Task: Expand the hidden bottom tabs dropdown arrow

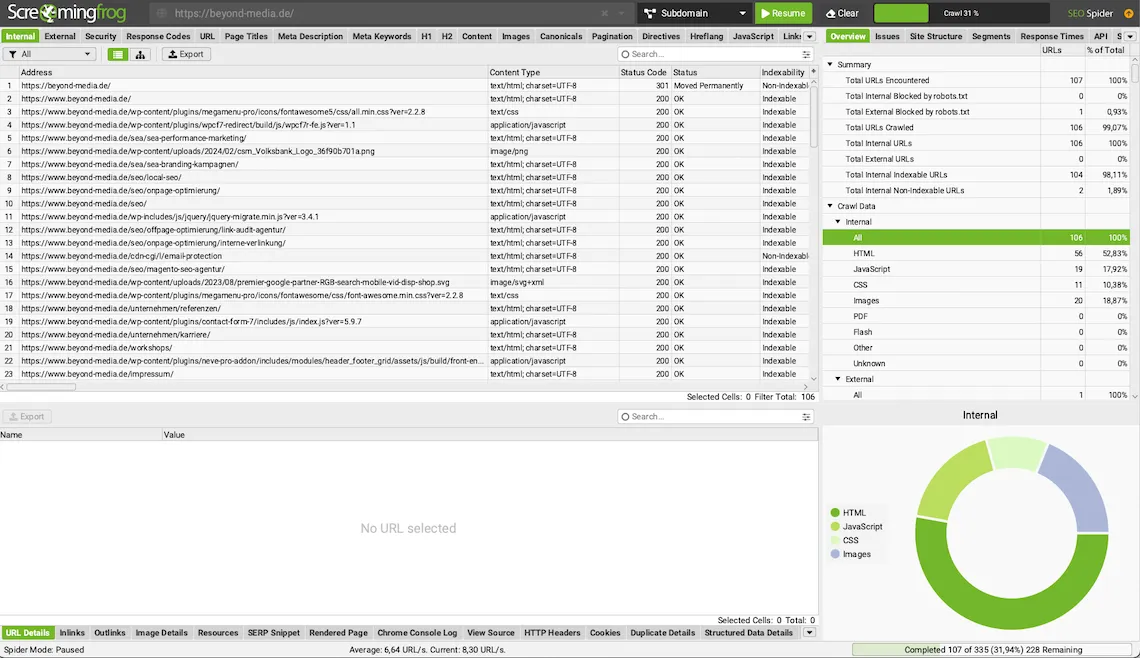Action: pos(809,633)
